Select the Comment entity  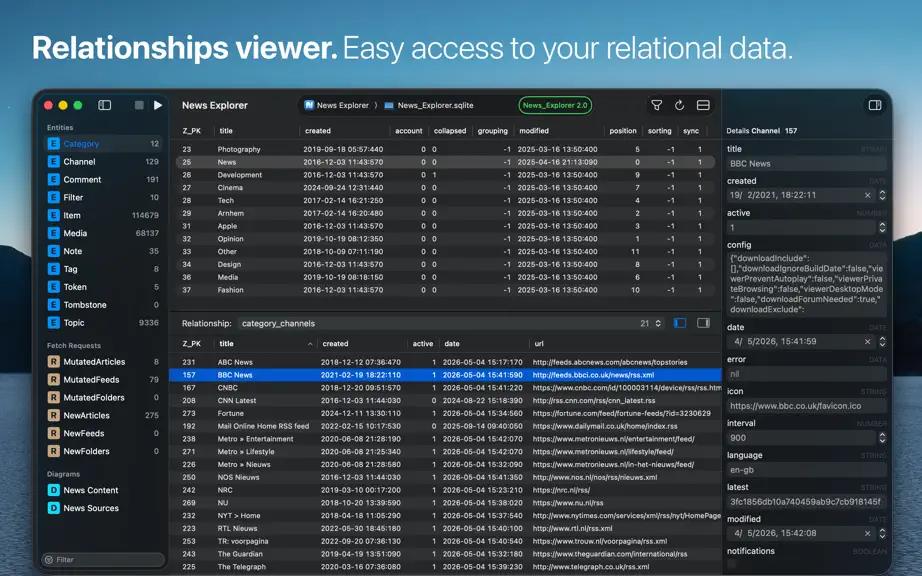click(x=103, y=179)
